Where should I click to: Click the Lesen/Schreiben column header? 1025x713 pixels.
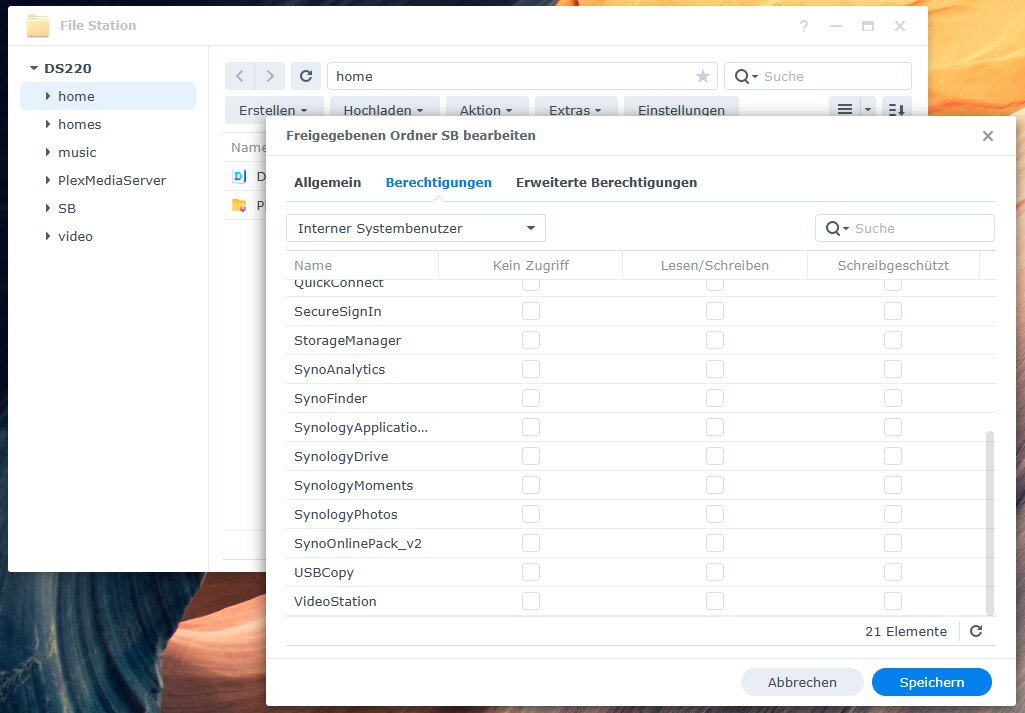coord(714,265)
